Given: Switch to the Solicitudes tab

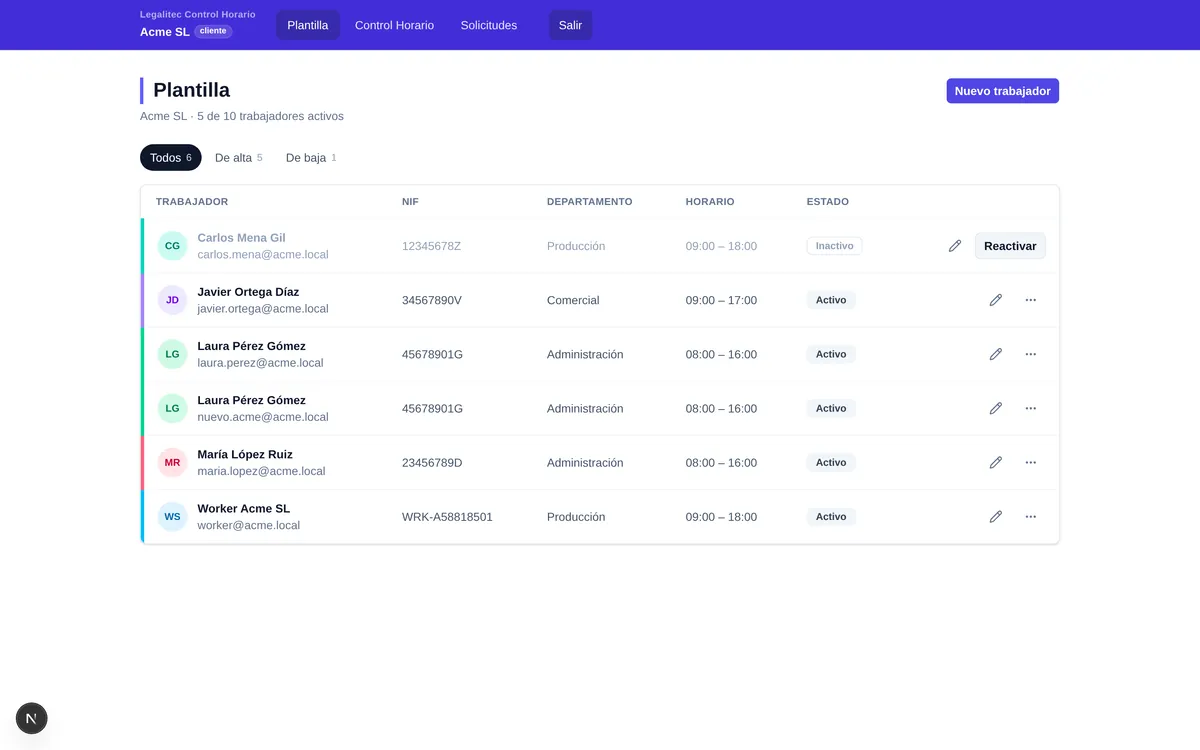Looking at the screenshot, I should [x=489, y=25].
